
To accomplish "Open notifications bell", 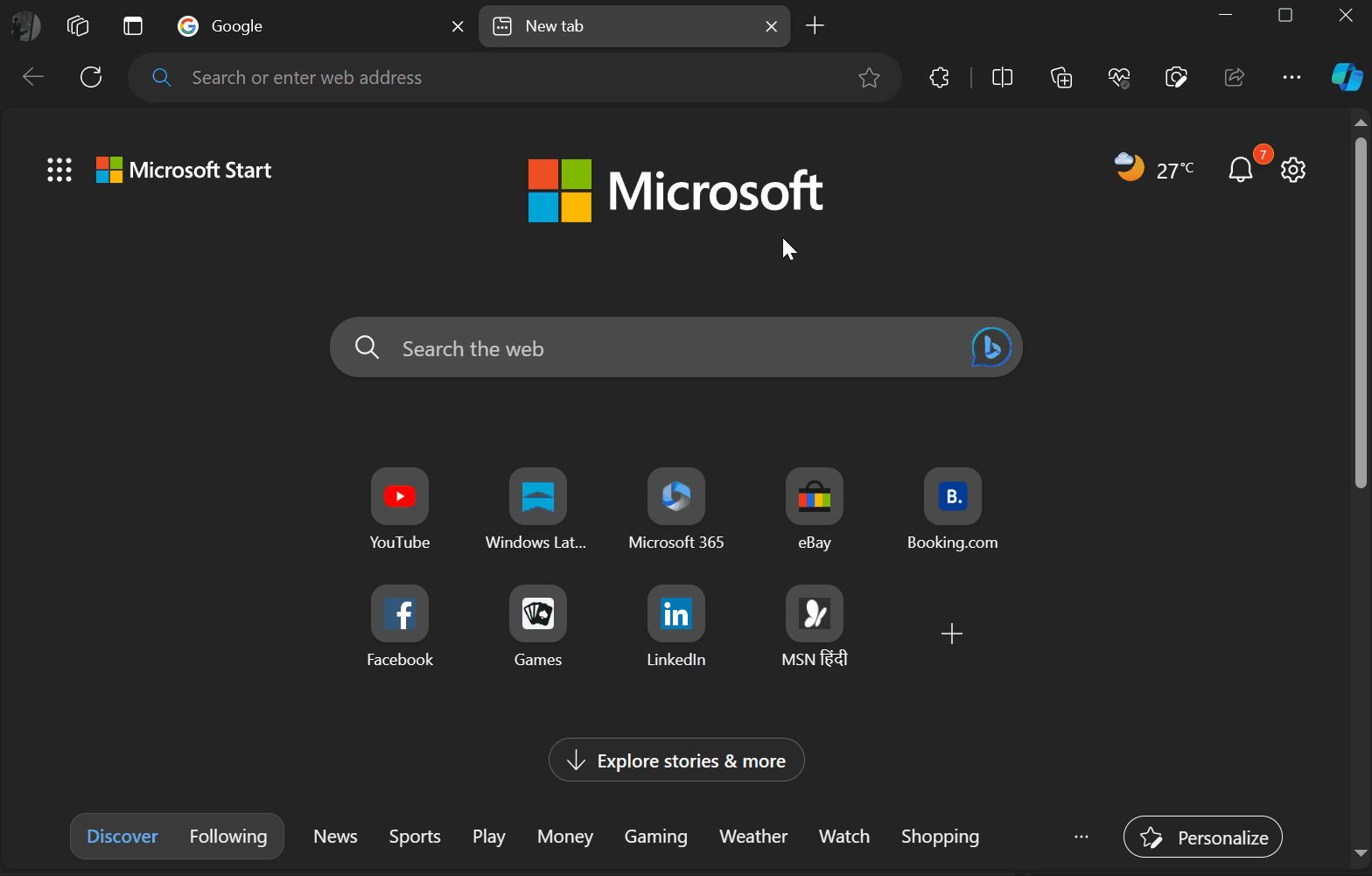I will point(1241,170).
